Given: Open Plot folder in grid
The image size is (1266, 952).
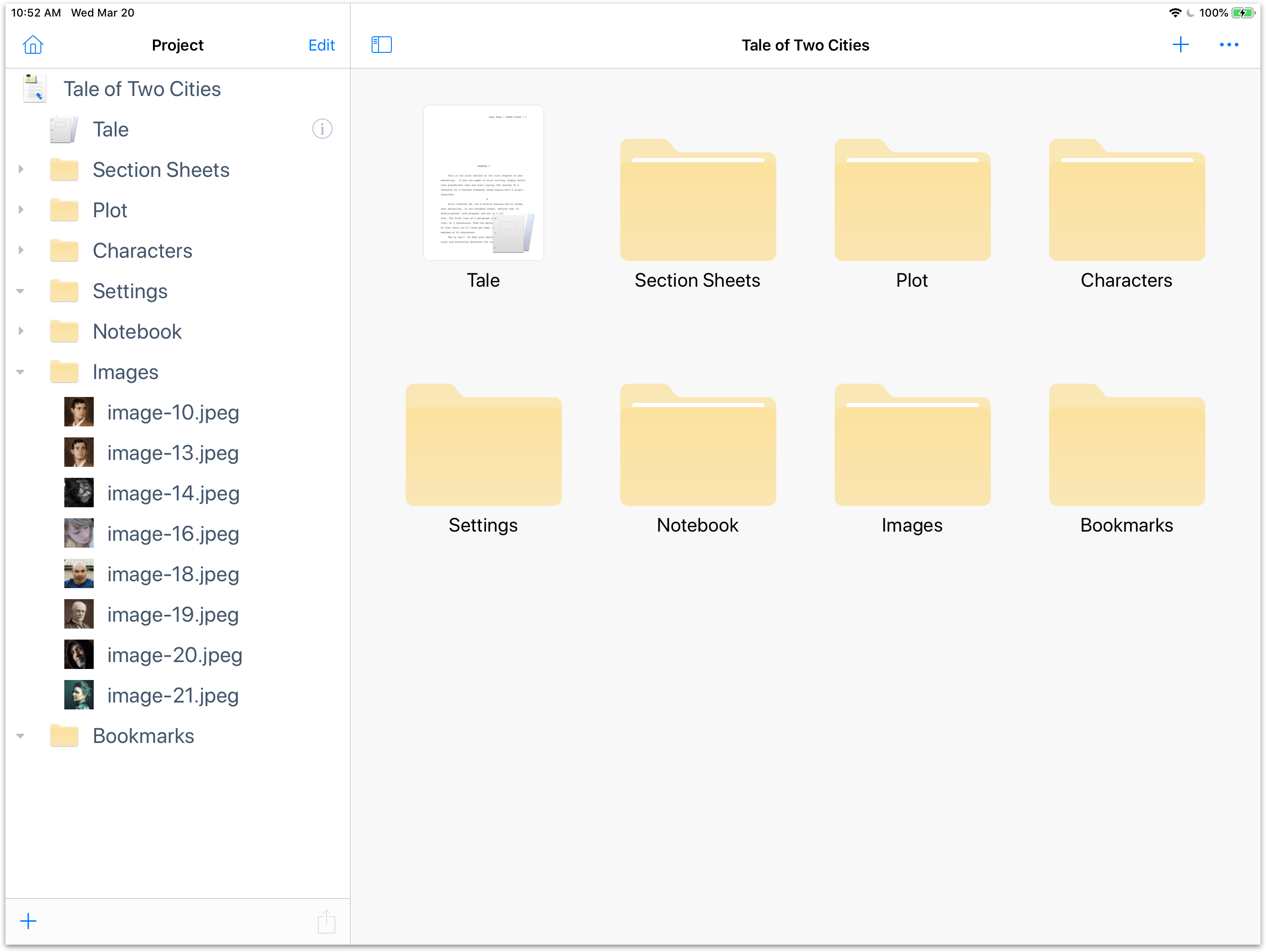Looking at the screenshot, I should (912, 199).
